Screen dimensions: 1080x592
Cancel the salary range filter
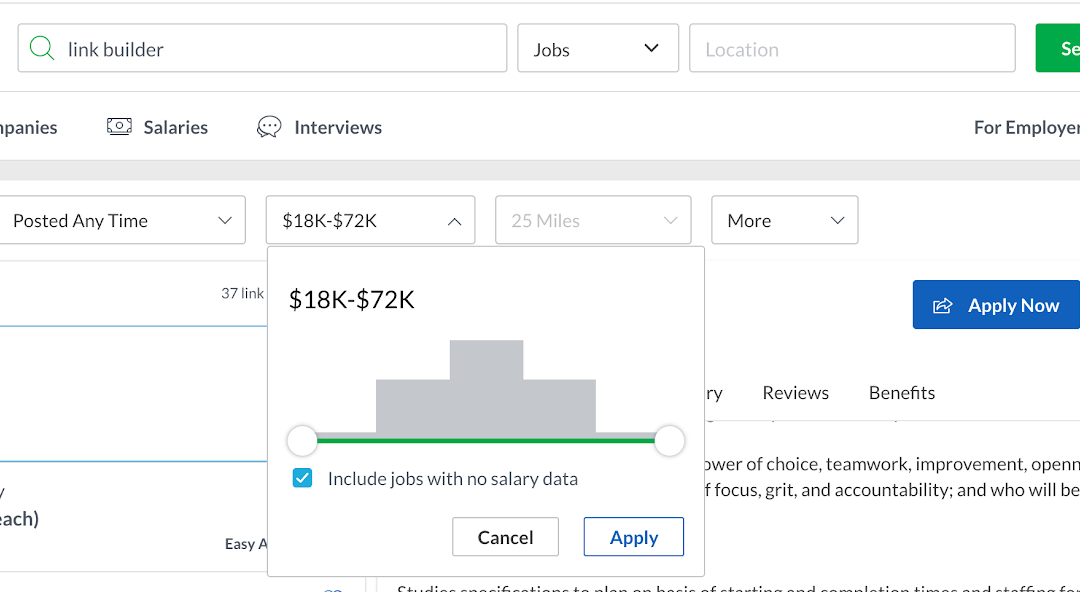click(505, 537)
